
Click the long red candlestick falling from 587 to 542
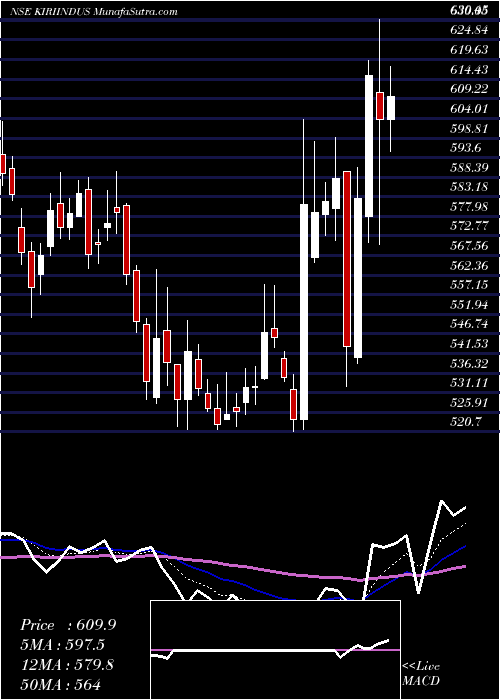347,258
